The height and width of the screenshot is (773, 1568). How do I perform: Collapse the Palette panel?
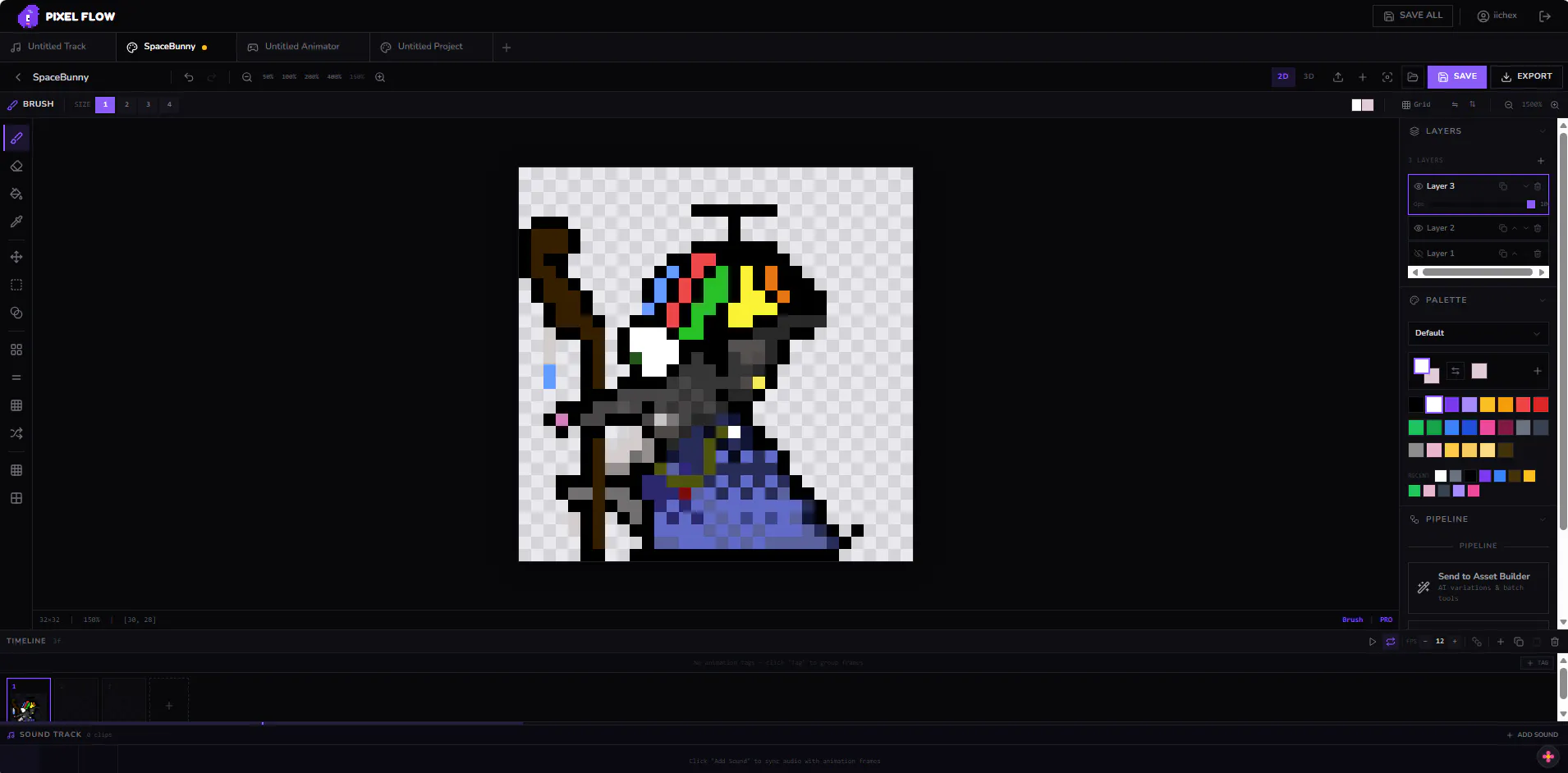pos(1543,300)
